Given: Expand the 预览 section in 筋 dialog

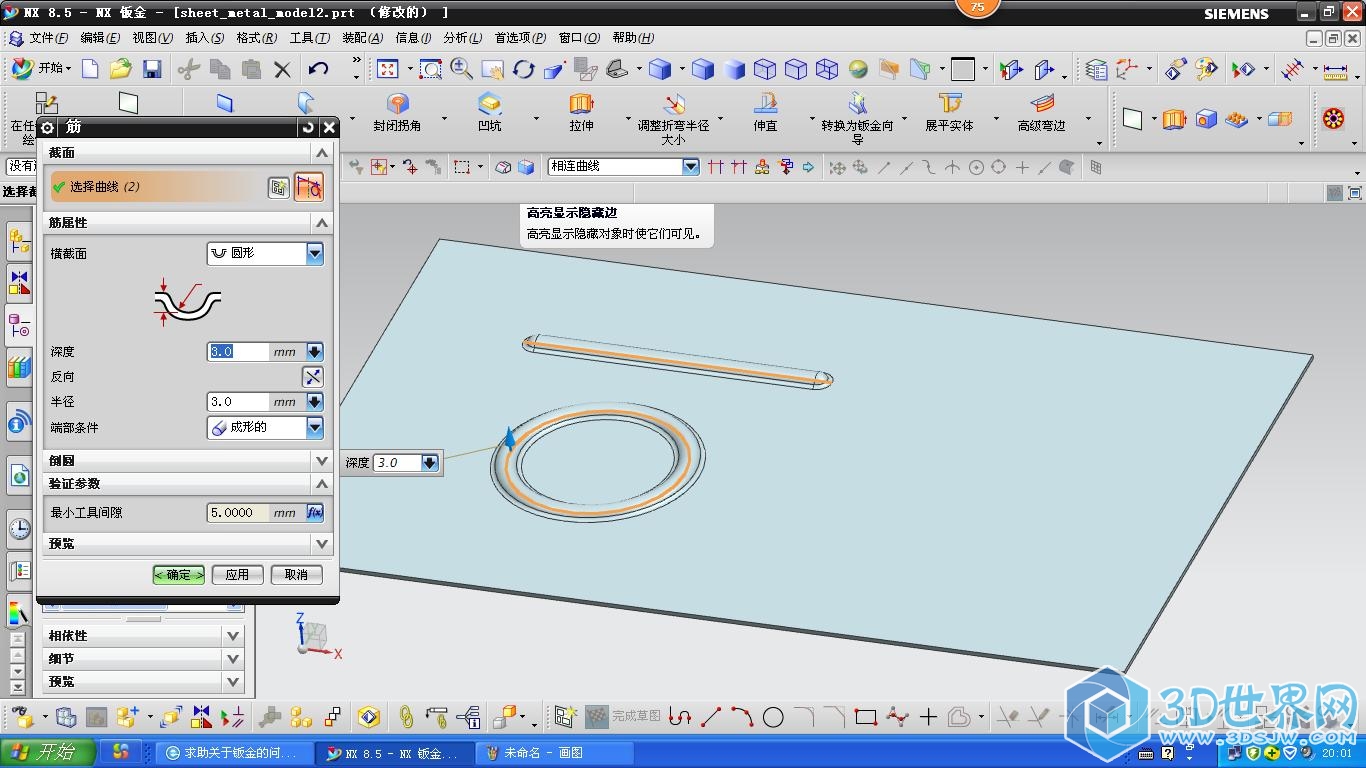Looking at the screenshot, I should point(321,544).
